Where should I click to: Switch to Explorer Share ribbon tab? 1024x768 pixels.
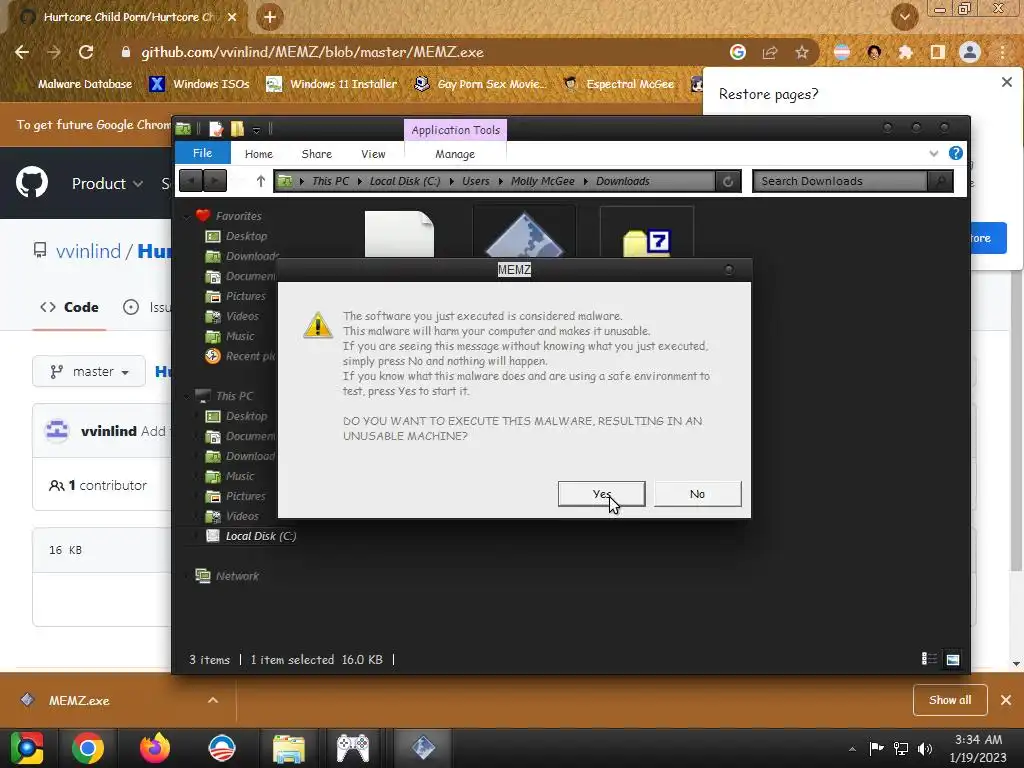click(317, 154)
